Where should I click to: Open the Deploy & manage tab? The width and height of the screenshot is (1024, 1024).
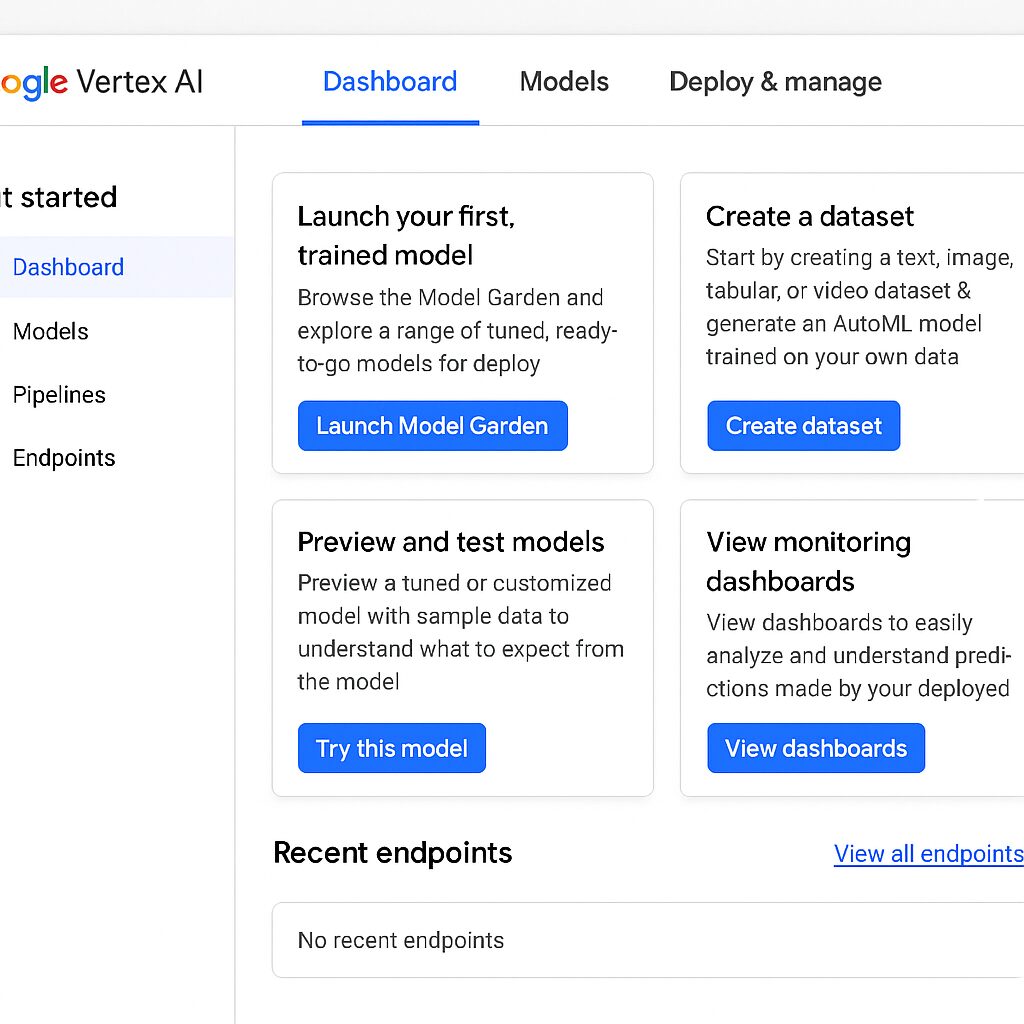775,82
